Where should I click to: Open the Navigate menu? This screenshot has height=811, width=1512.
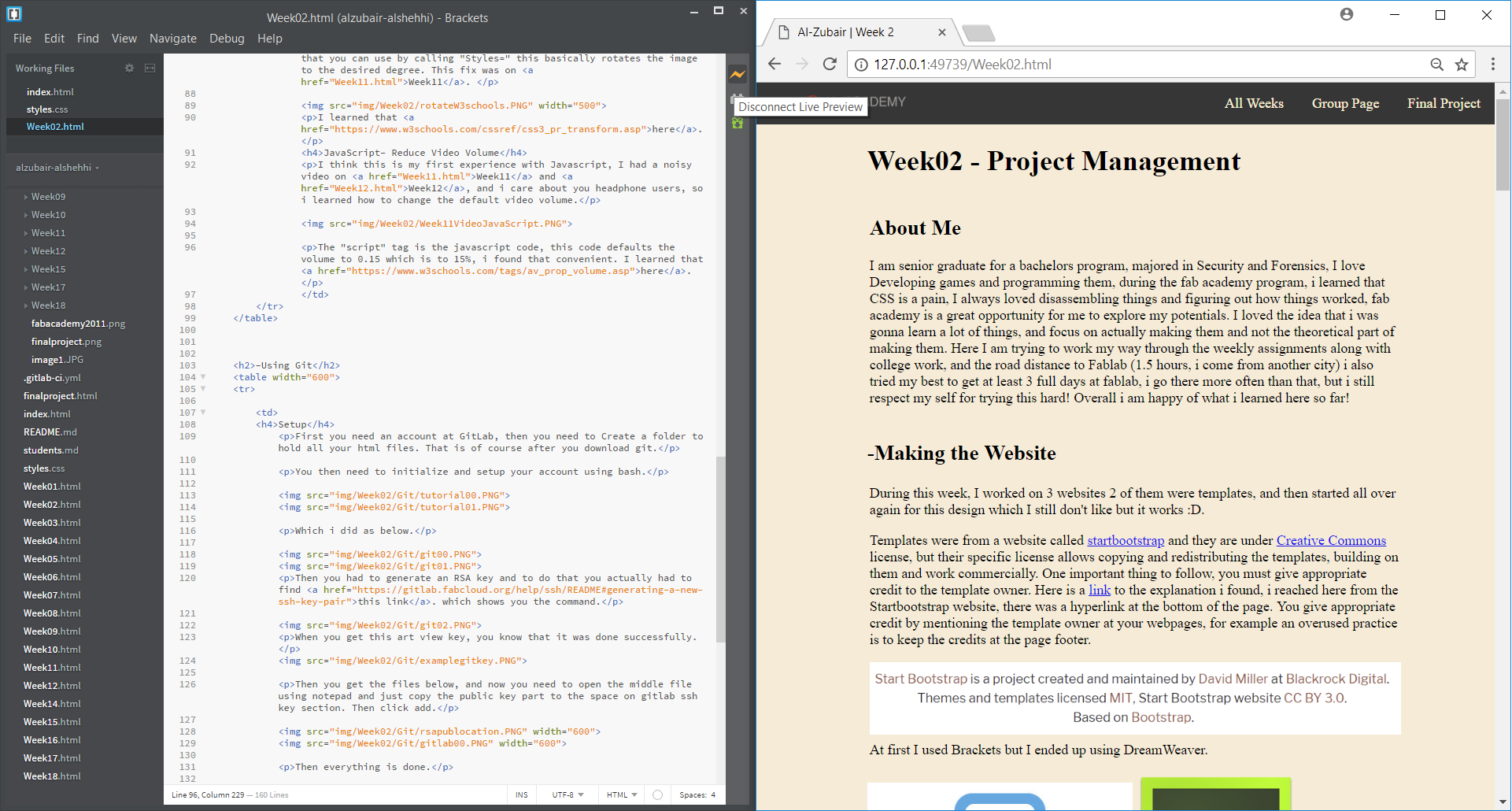click(x=173, y=39)
